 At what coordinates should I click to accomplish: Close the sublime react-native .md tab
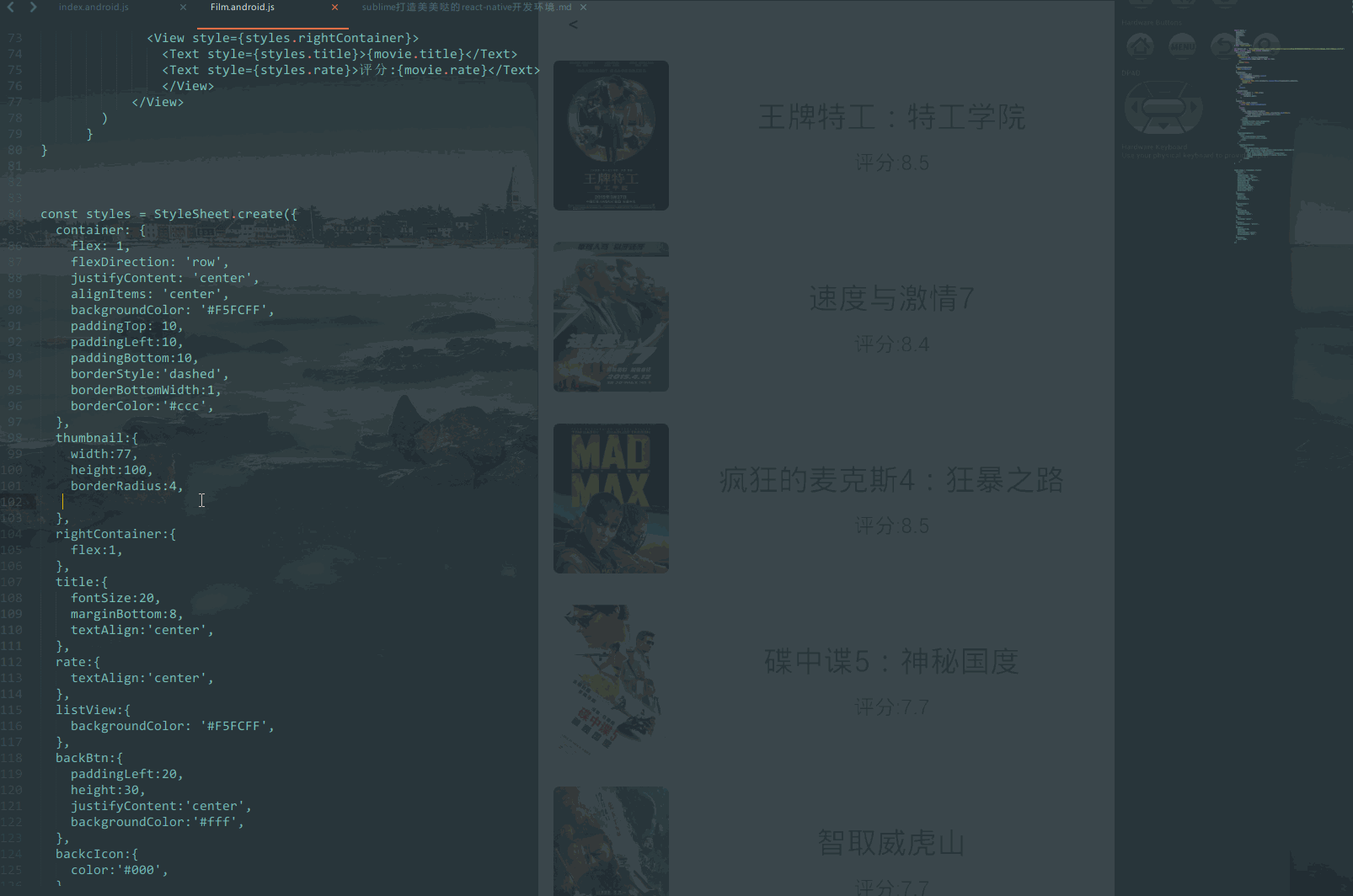click(583, 7)
